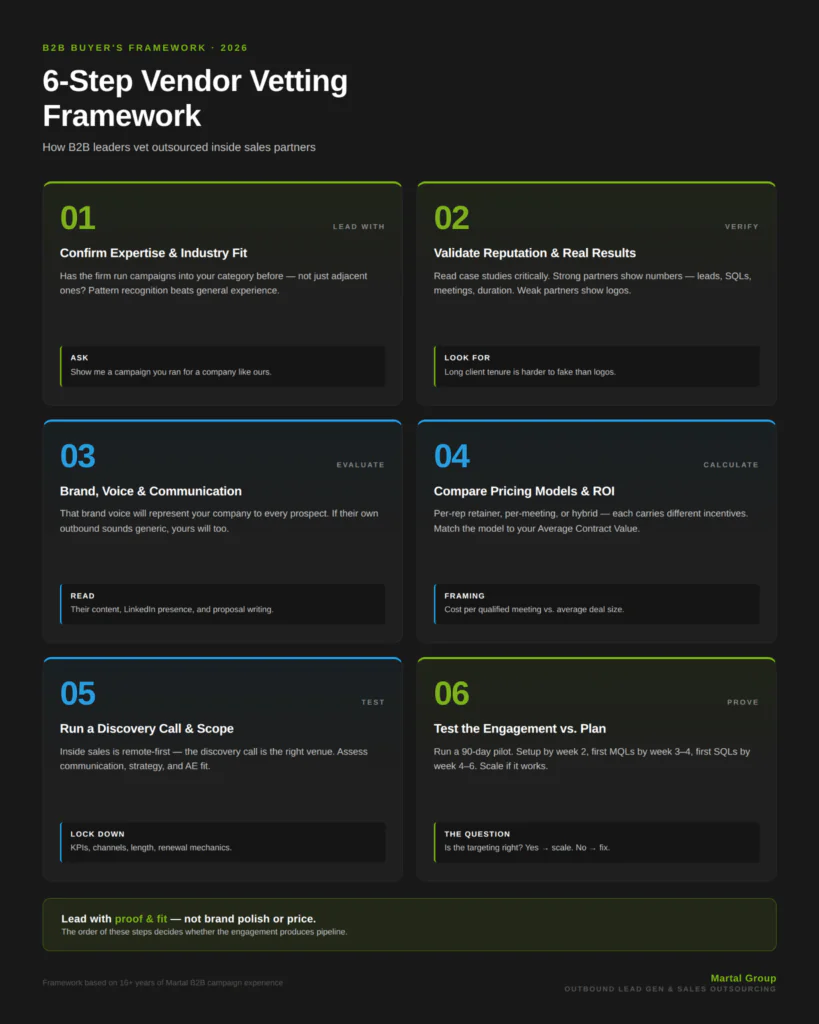Click the green 'proof & fit' text
Image resolution: width=819 pixels, height=1024 pixels.
point(141,919)
